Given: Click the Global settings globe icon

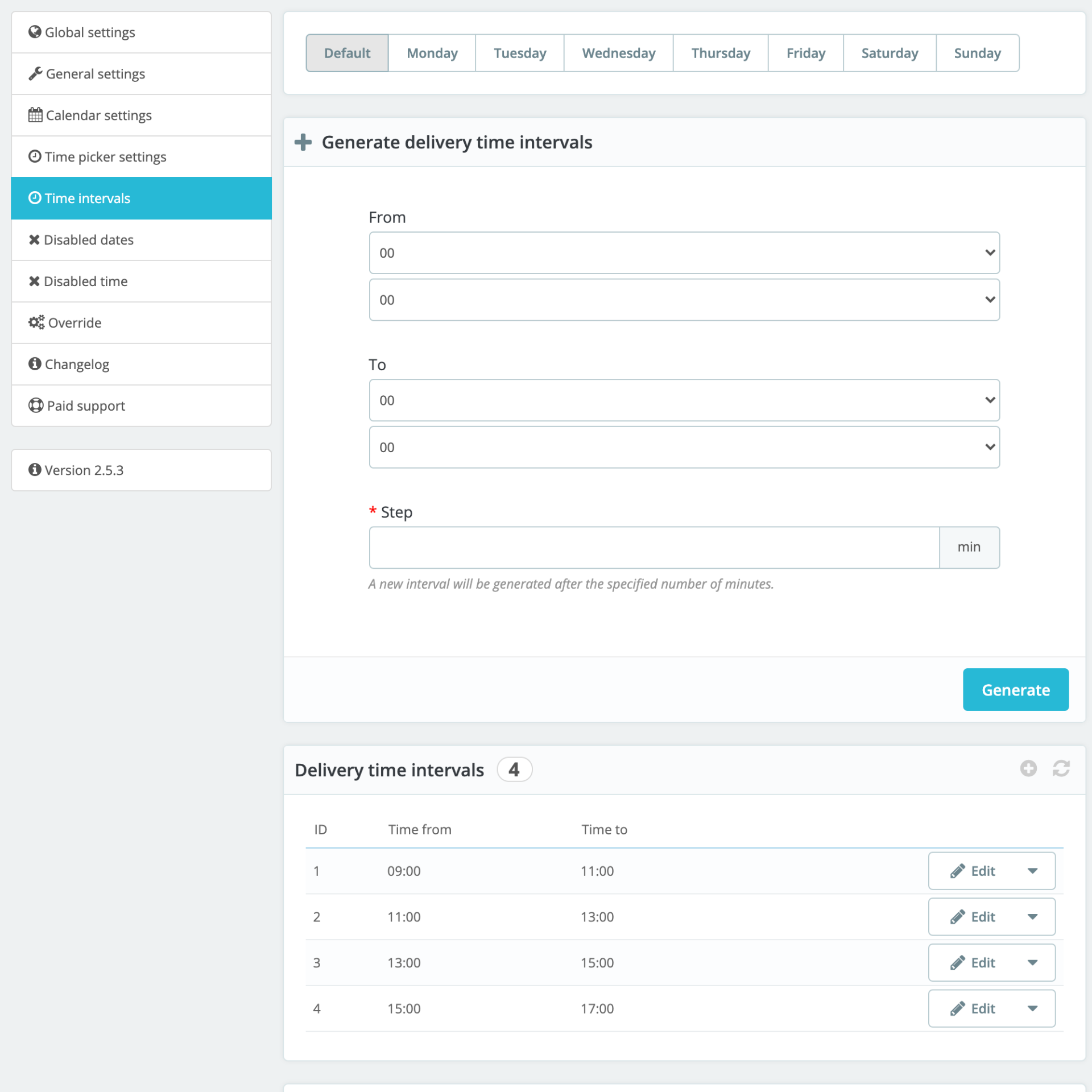Looking at the screenshot, I should (35, 32).
